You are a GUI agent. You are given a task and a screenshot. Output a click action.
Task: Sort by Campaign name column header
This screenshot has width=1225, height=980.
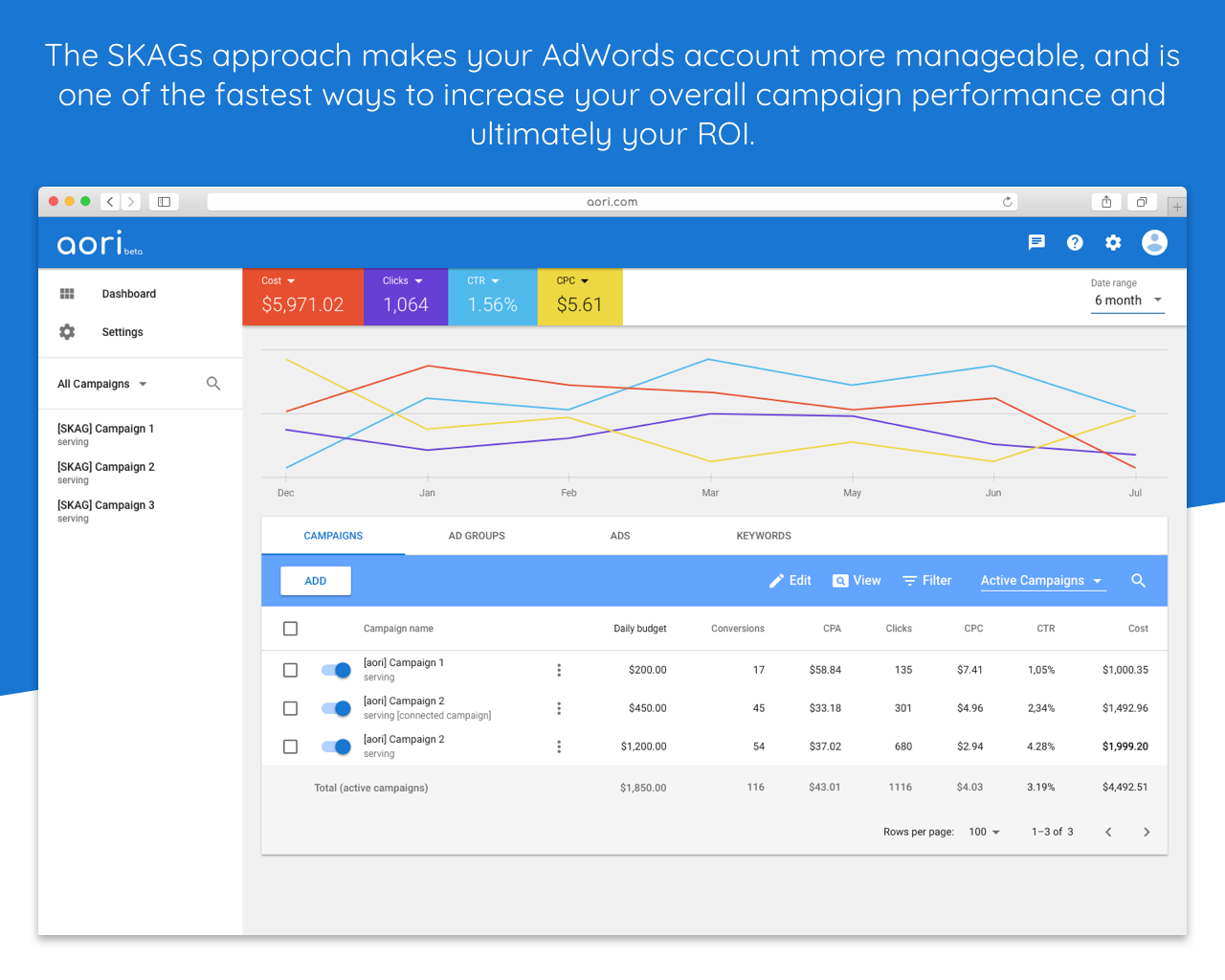click(398, 629)
